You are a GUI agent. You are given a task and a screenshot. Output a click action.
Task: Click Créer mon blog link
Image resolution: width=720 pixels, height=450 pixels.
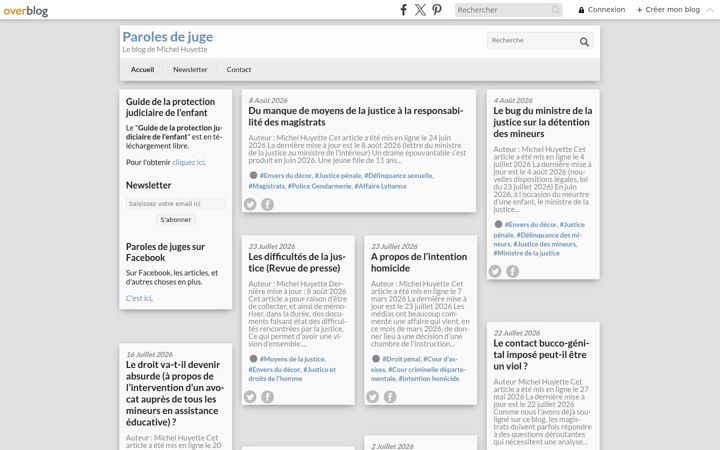coord(672,10)
